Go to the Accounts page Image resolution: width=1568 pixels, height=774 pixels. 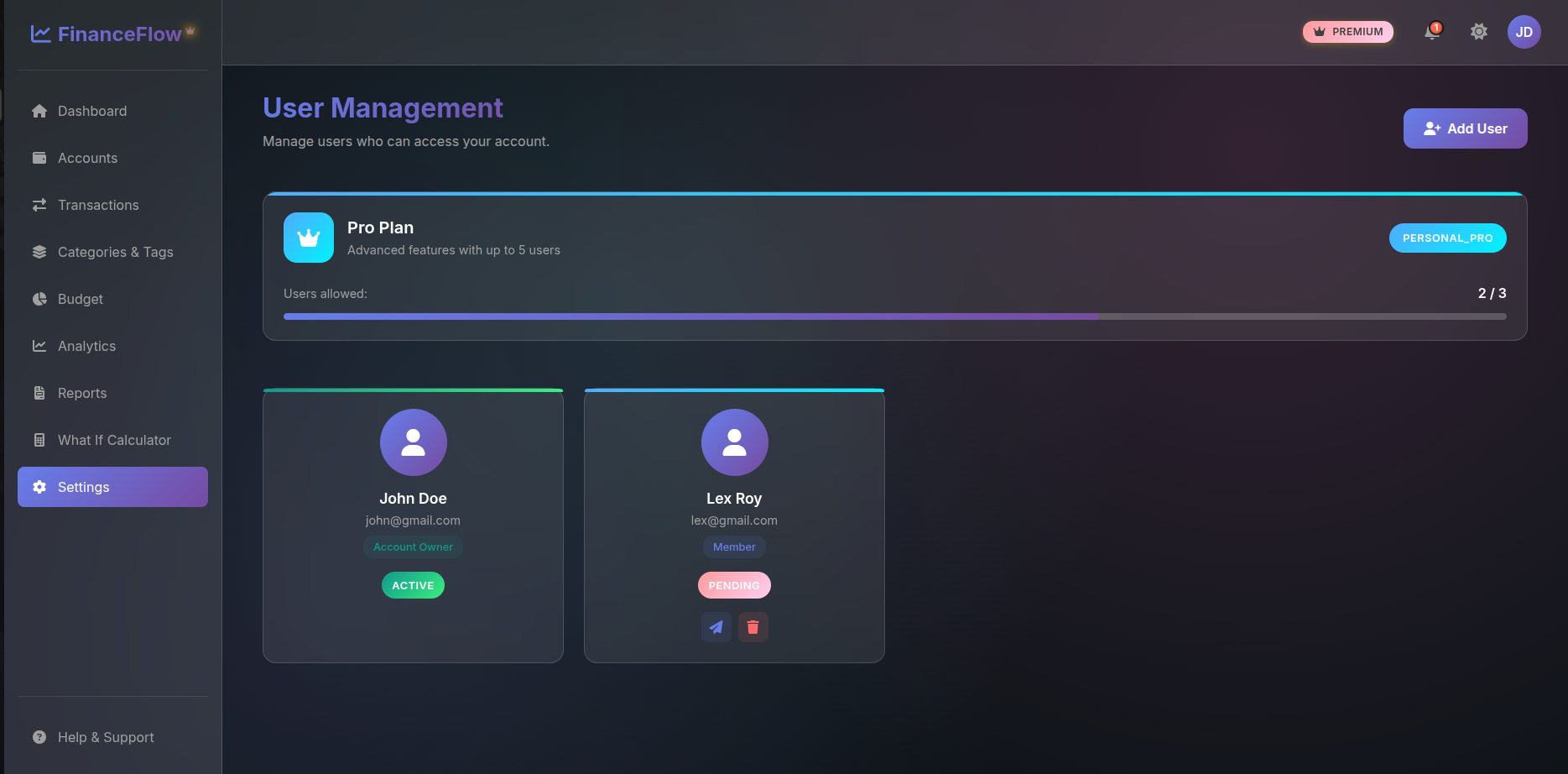(87, 158)
